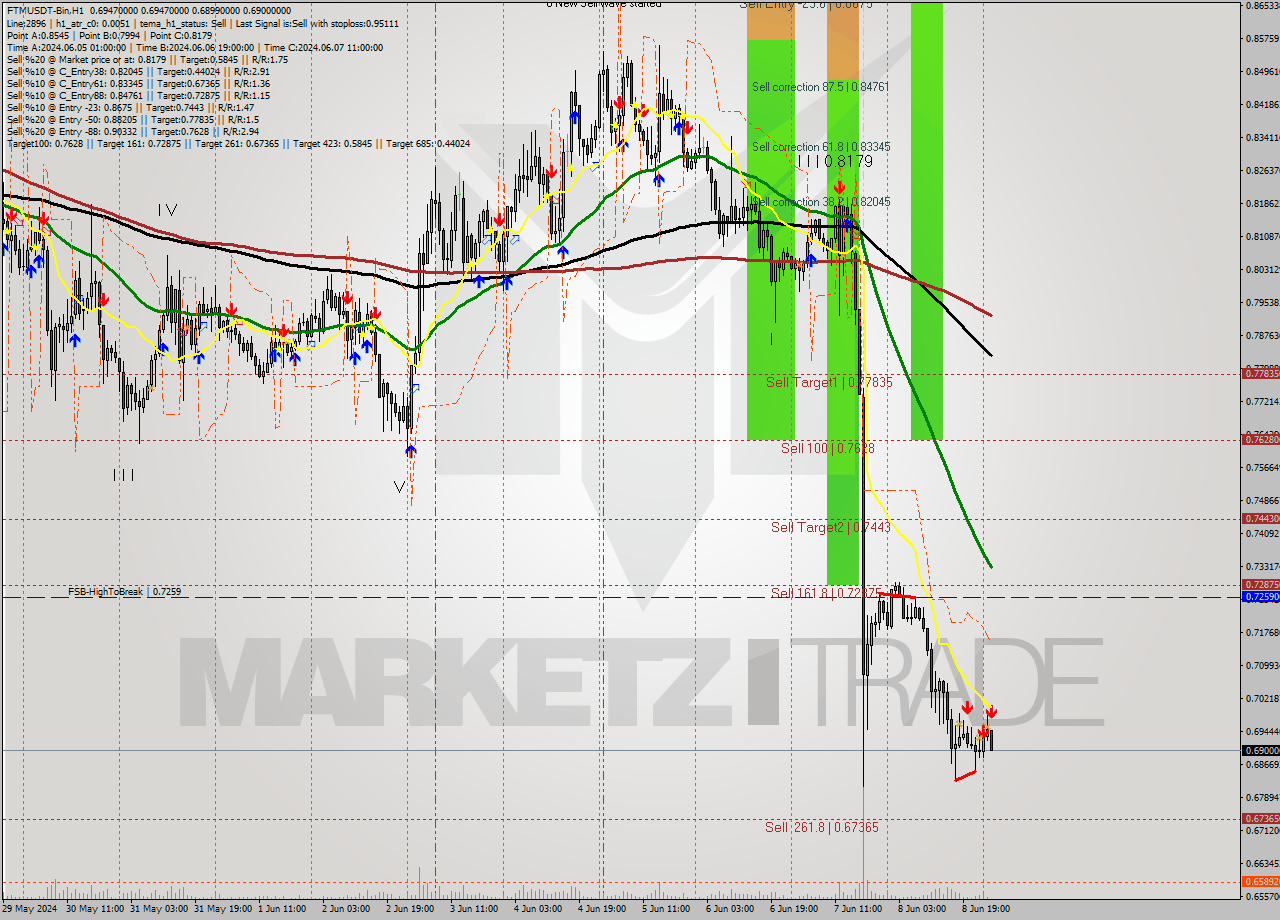Click the '2 Jun 19:00' time axis label
The height and width of the screenshot is (920, 1280).
(x=412, y=909)
